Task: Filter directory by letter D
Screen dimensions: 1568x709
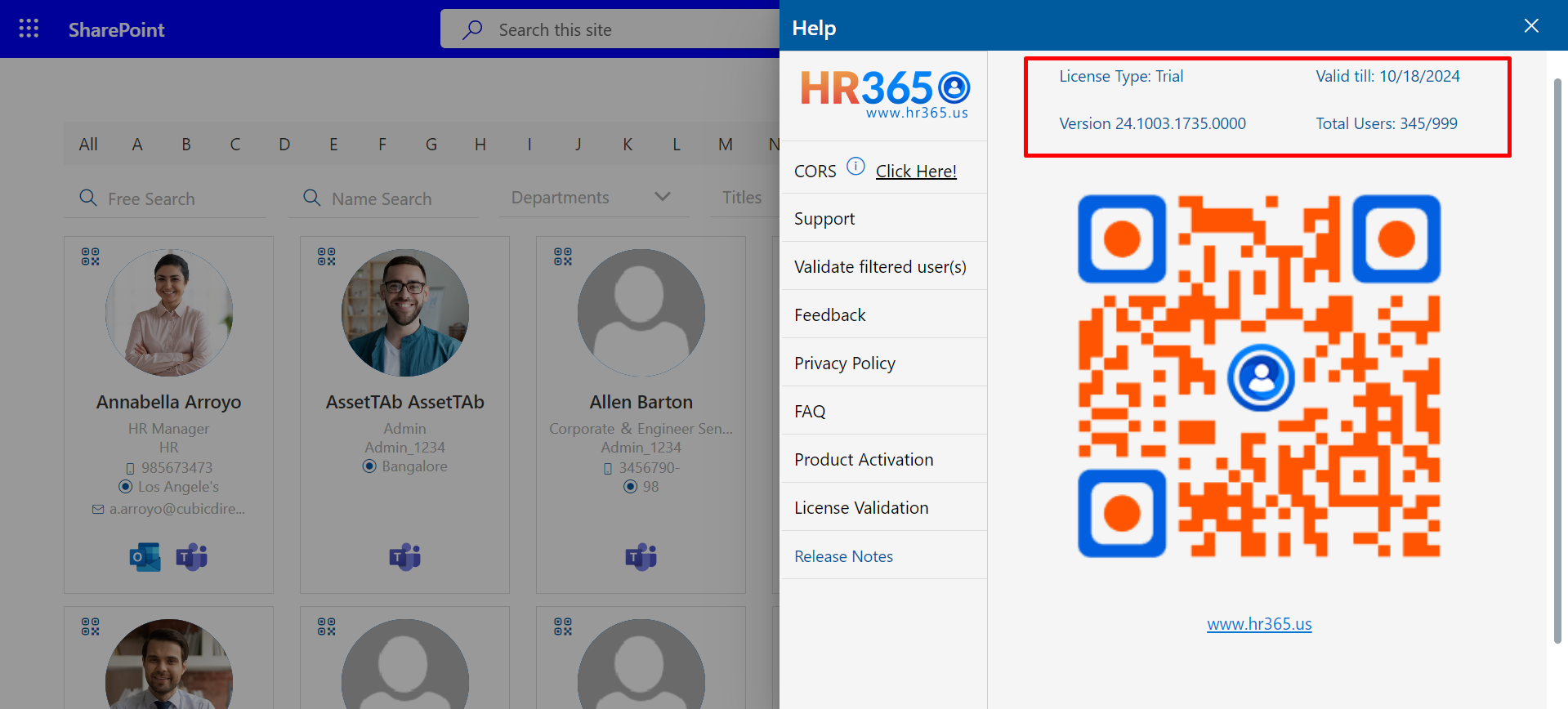Action: click(x=284, y=145)
